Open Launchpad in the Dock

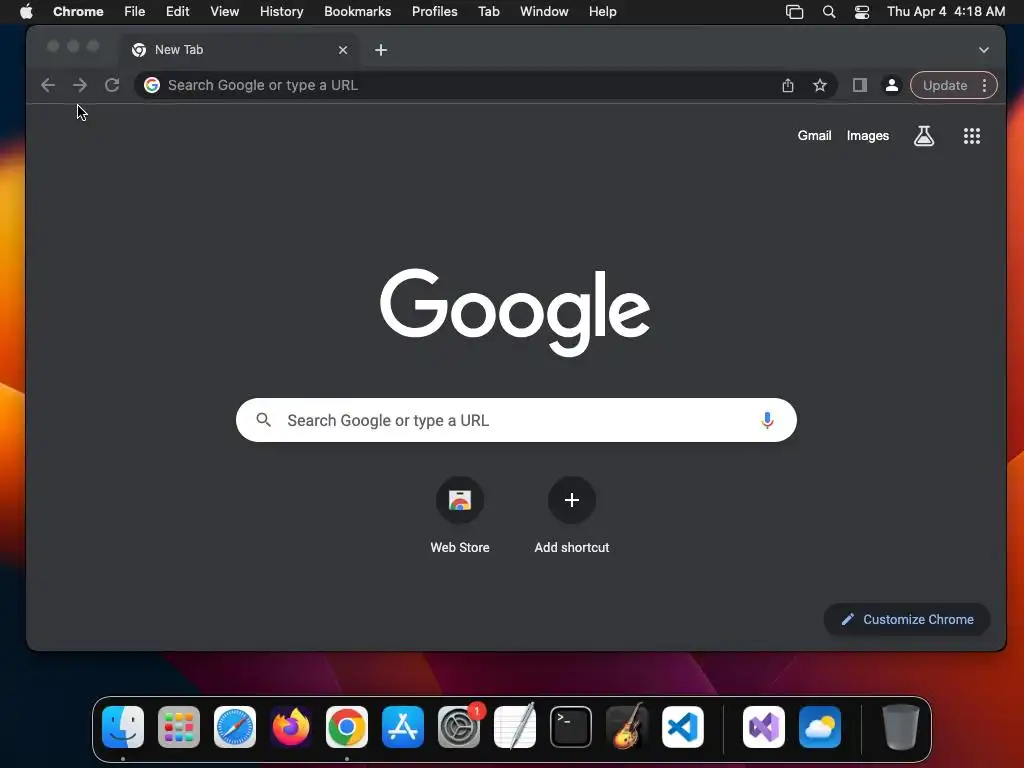[x=179, y=727]
